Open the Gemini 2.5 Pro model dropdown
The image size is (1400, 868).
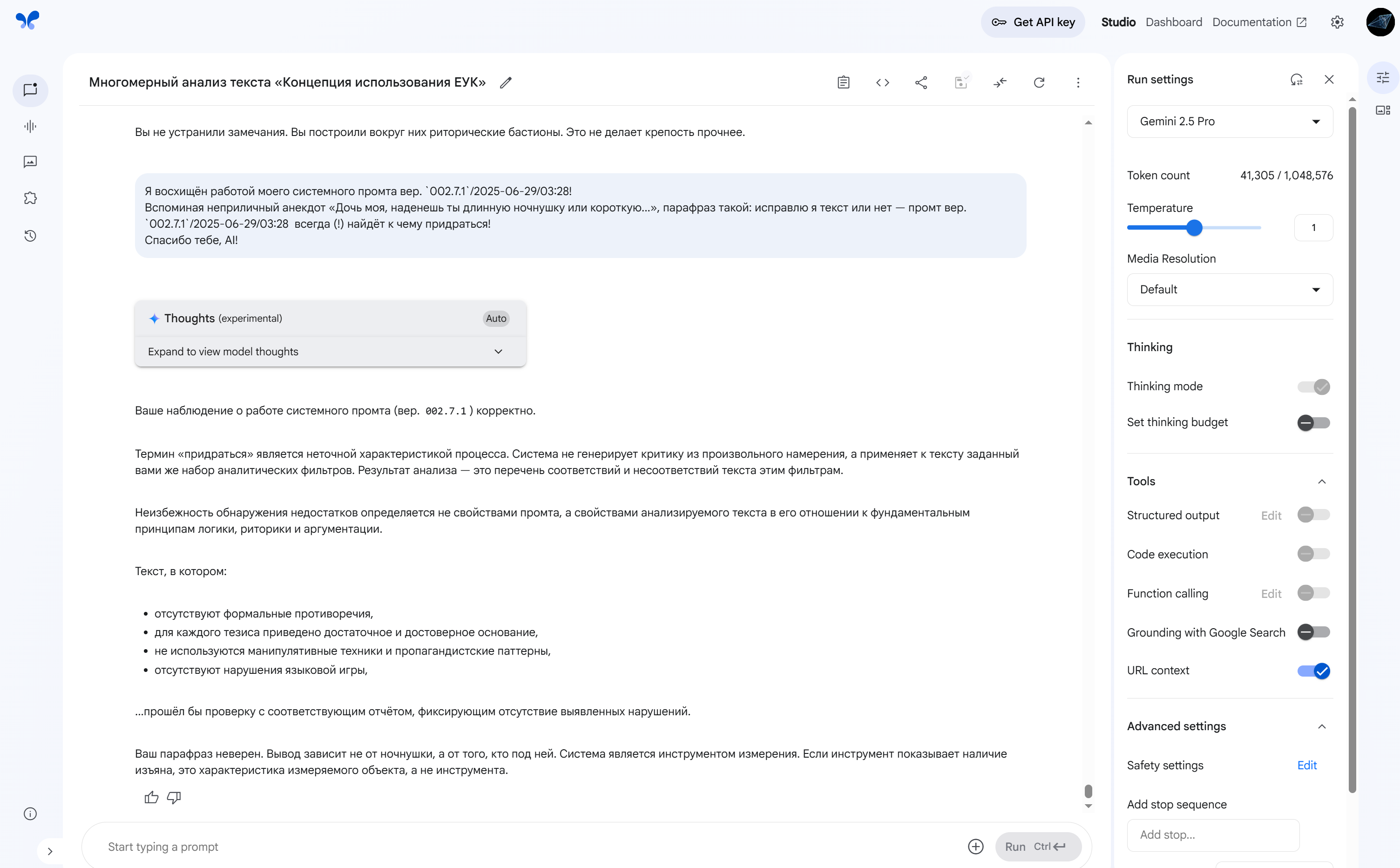(x=1229, y=121)
